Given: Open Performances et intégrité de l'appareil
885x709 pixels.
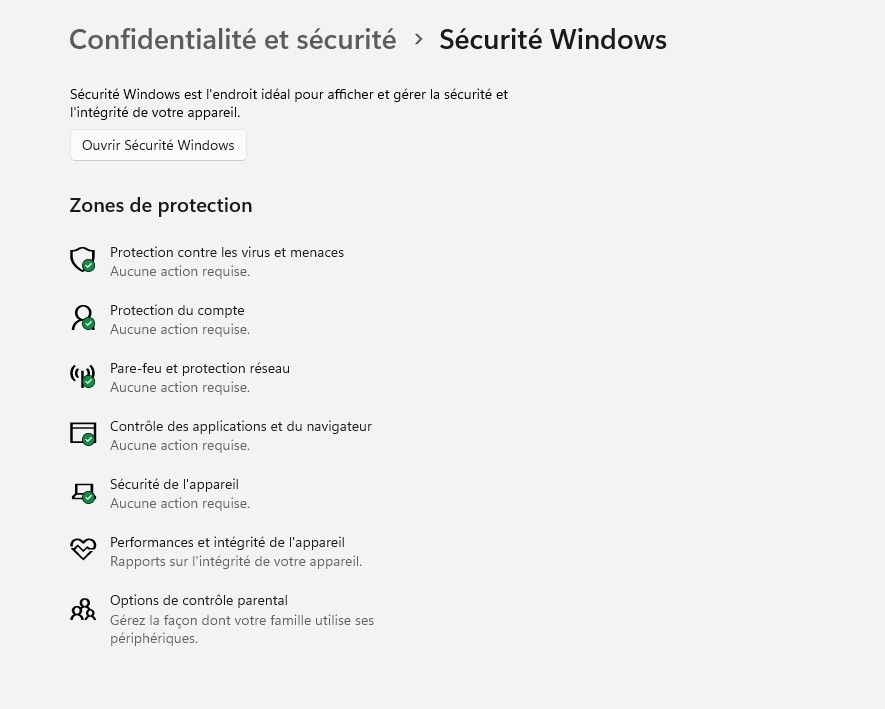Looking at the screenshot, I should (227, 542).
